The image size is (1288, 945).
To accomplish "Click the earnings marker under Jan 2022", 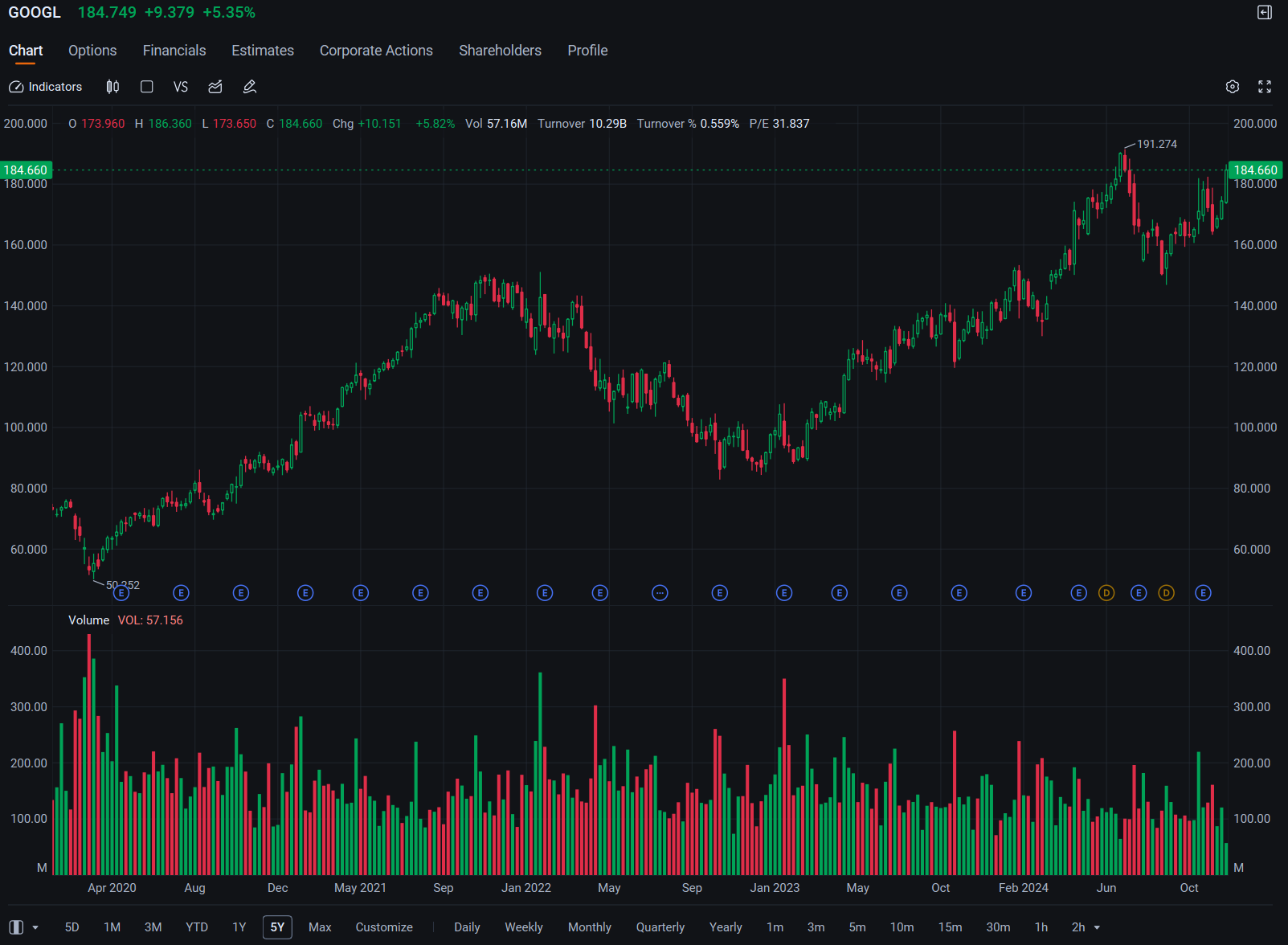I will (x=545, y=593).
